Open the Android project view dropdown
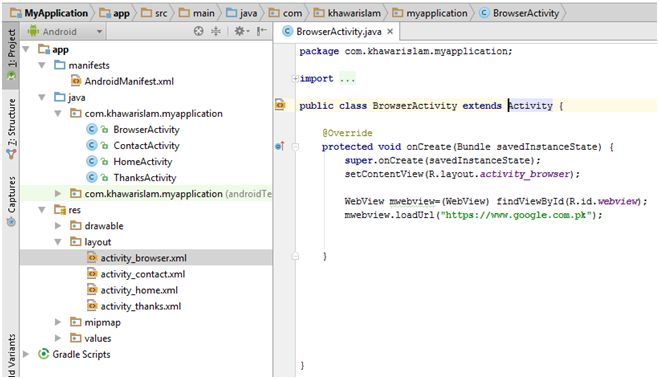The height and width of the screenshot is (379, 659). [65, 32]
